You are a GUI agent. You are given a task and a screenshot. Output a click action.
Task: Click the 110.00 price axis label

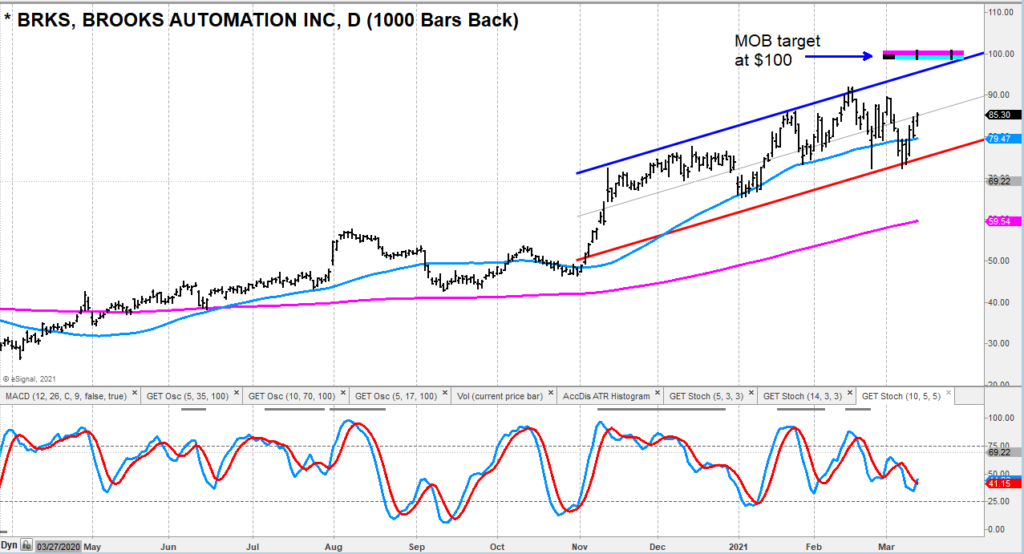[1000, 12]
